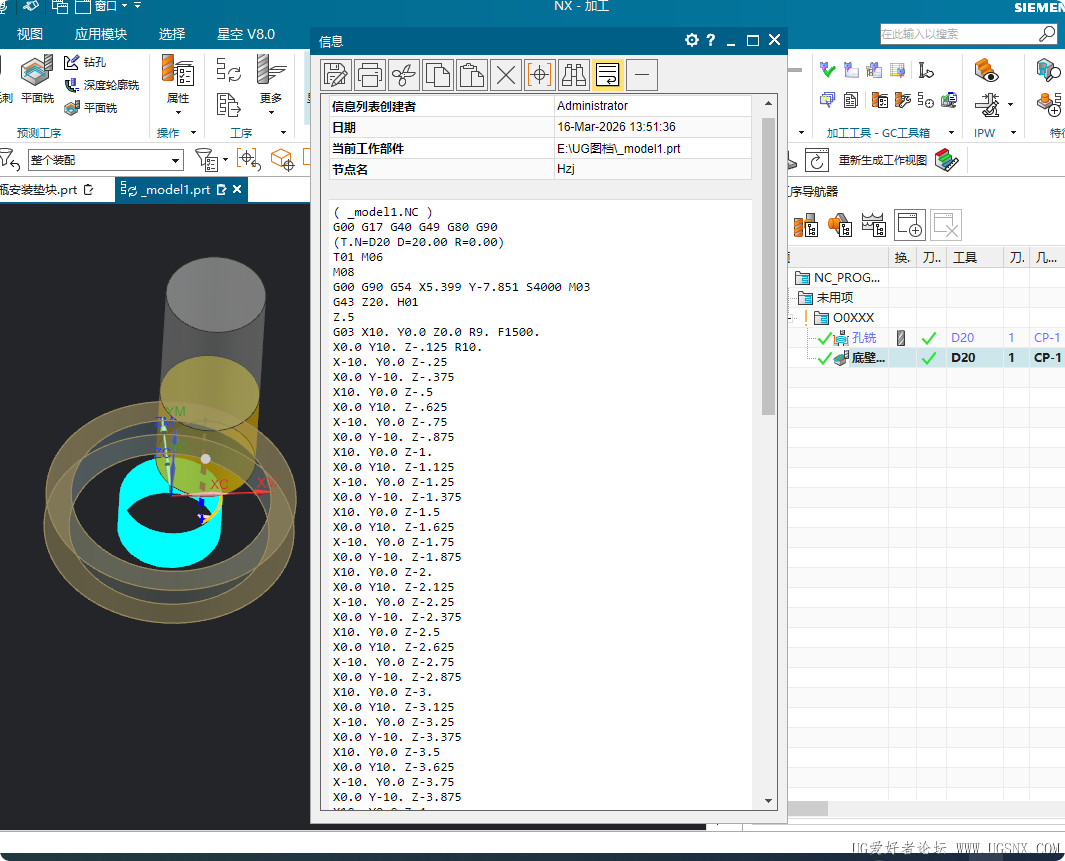Open the 应用模块 ribbon tab

pyautogui.click(x=101, y=34)
